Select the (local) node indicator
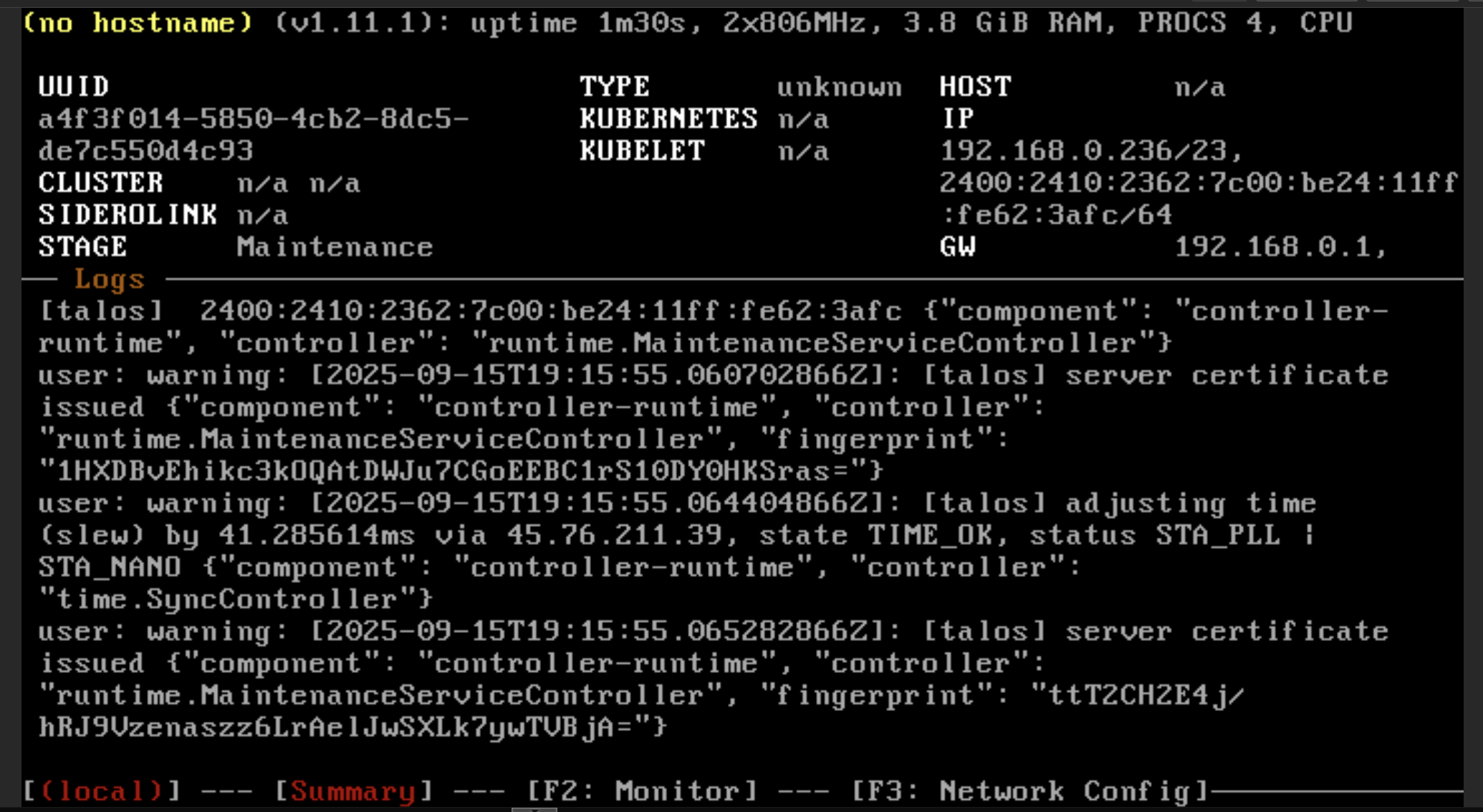The width and height of the screenshot is (1483, 812). pyautogui.click(x=102, y=791)
